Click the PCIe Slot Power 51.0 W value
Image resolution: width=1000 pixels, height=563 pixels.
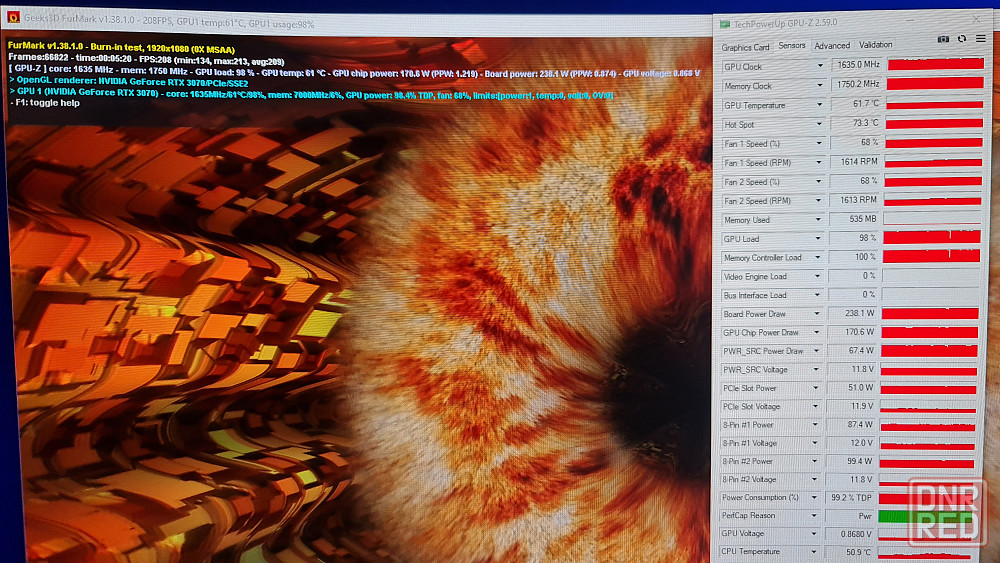(x=851, y=387)
